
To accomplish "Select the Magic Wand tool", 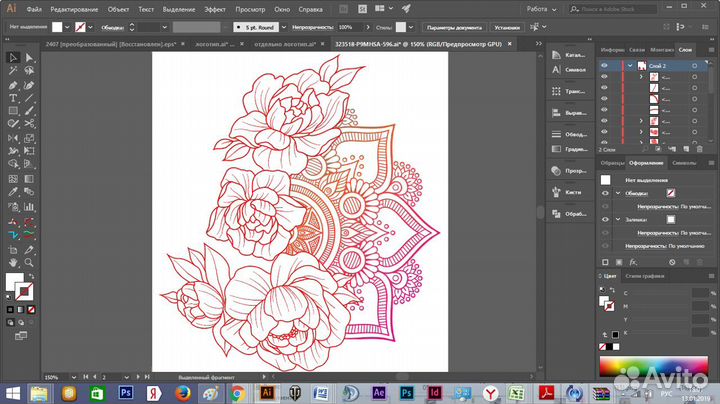I will click(13, 71).
